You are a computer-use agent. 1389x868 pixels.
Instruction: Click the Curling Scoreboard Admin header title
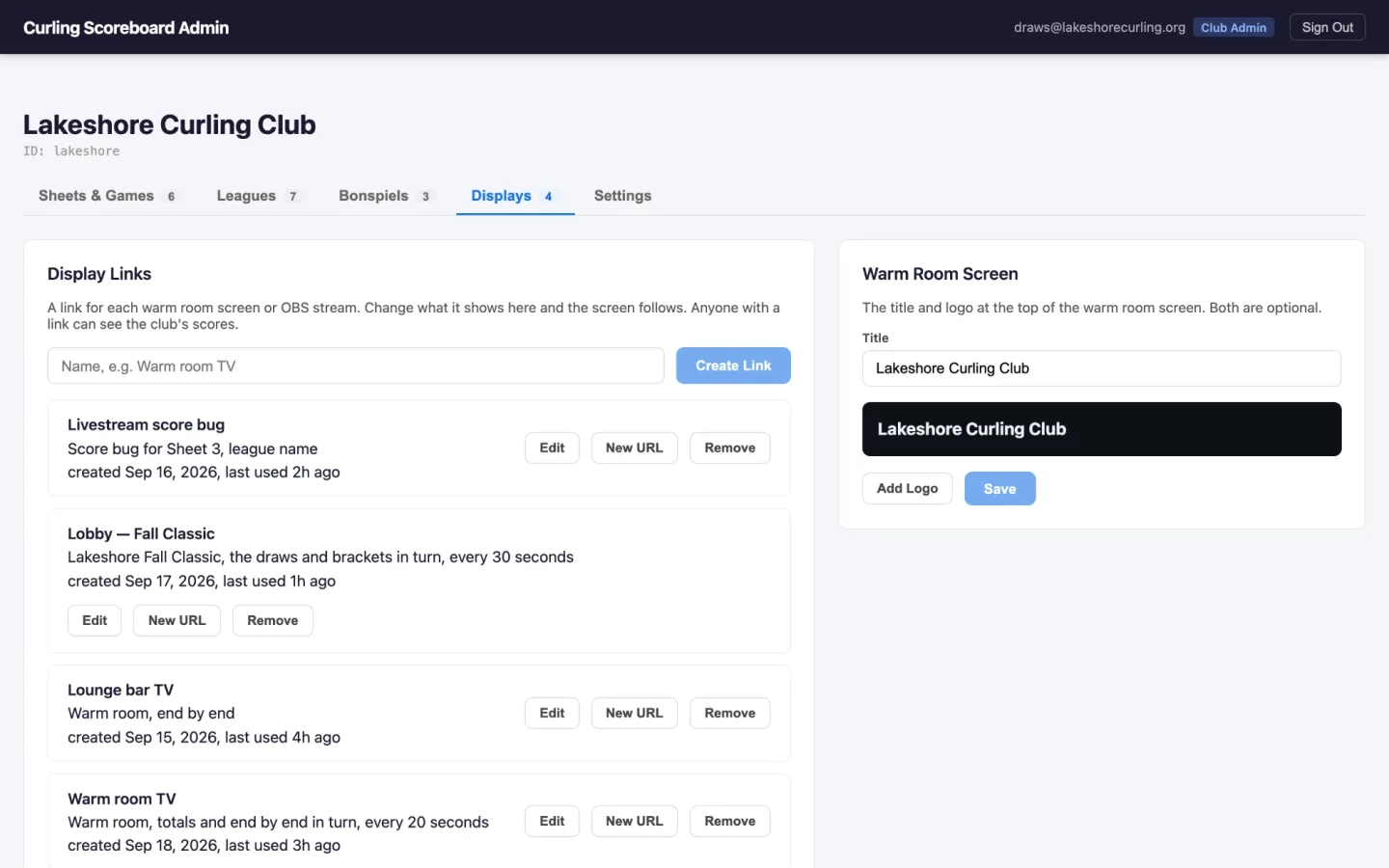pos(126,27)
